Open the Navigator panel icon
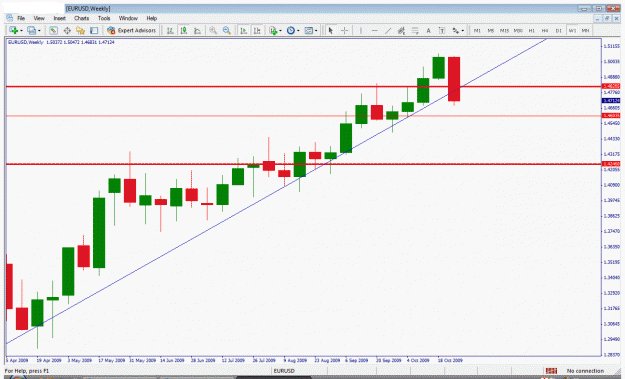This screenshot has width=625, height=379. [x=81, y=30]
